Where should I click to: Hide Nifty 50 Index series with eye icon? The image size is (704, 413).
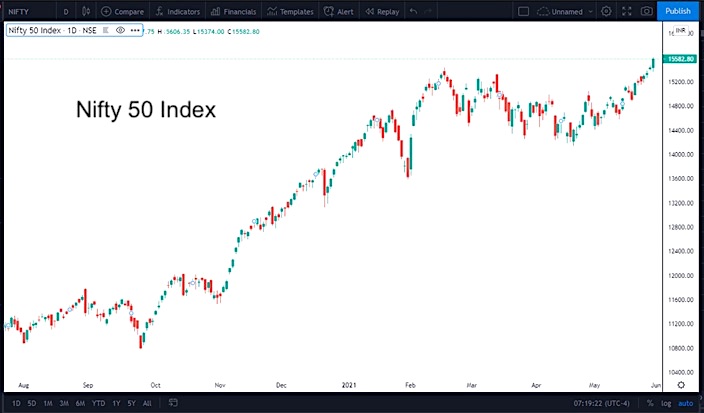[x=120, y=30]
